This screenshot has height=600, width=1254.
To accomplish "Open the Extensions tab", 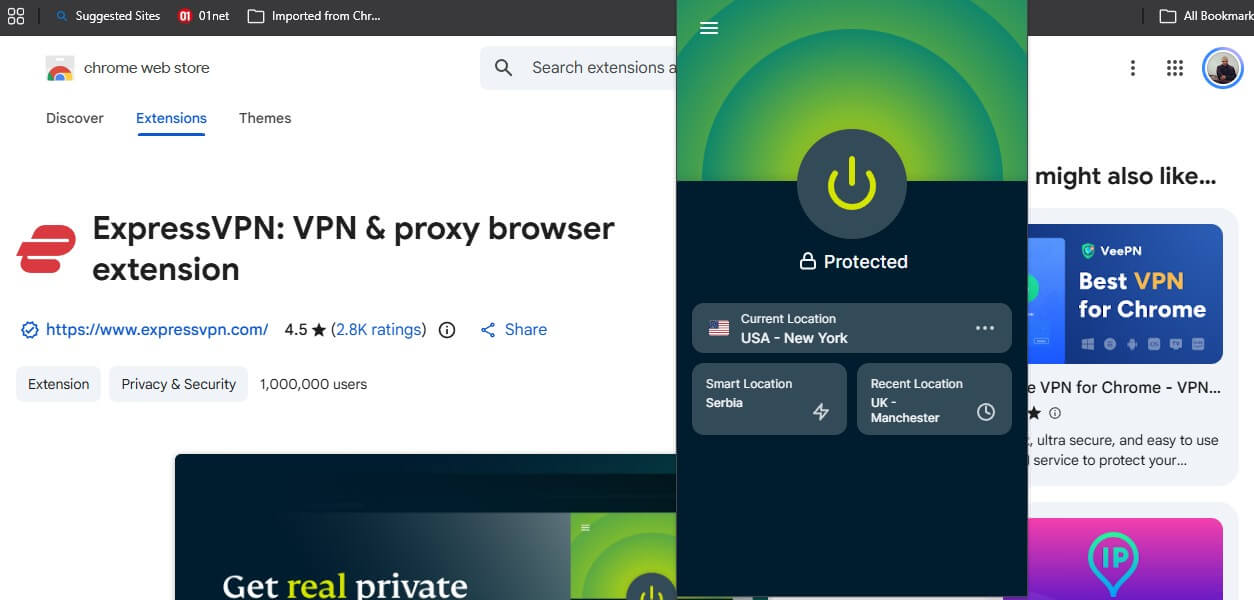I will click(171, 118).
